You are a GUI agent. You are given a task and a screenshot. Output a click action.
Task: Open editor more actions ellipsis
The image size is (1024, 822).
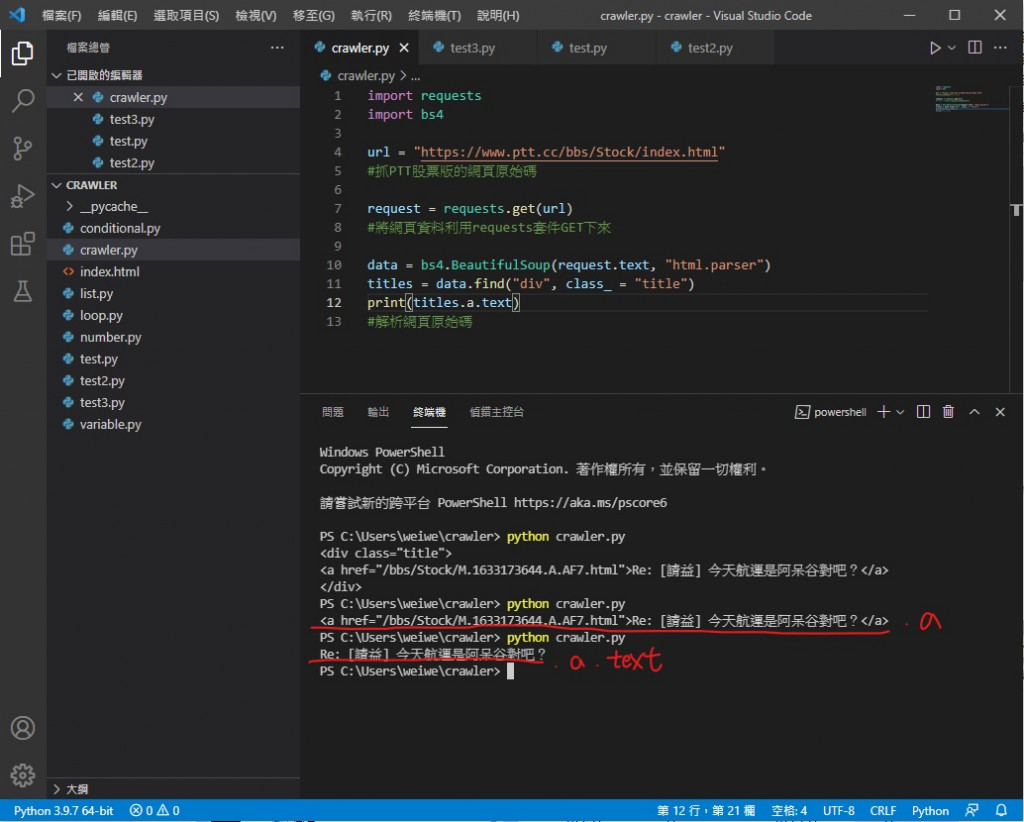point(1000,48)
